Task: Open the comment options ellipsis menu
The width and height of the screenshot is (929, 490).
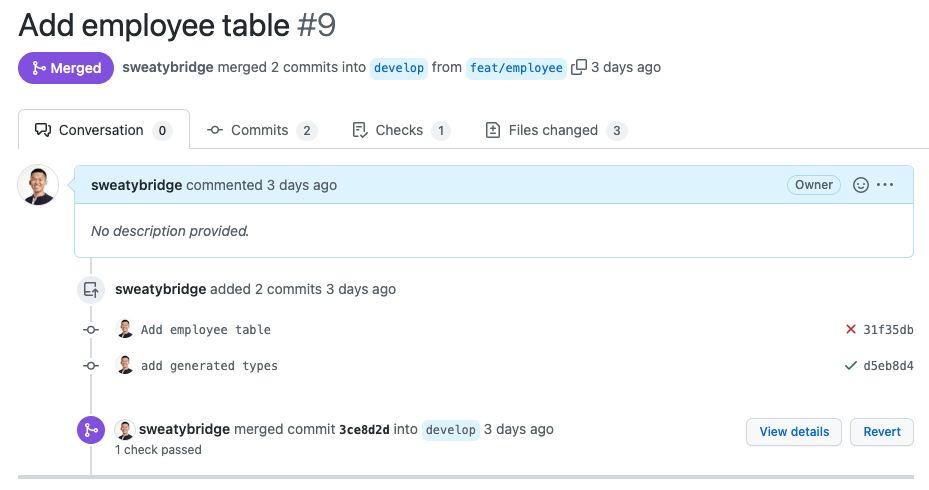Action: tap(885, 185)
